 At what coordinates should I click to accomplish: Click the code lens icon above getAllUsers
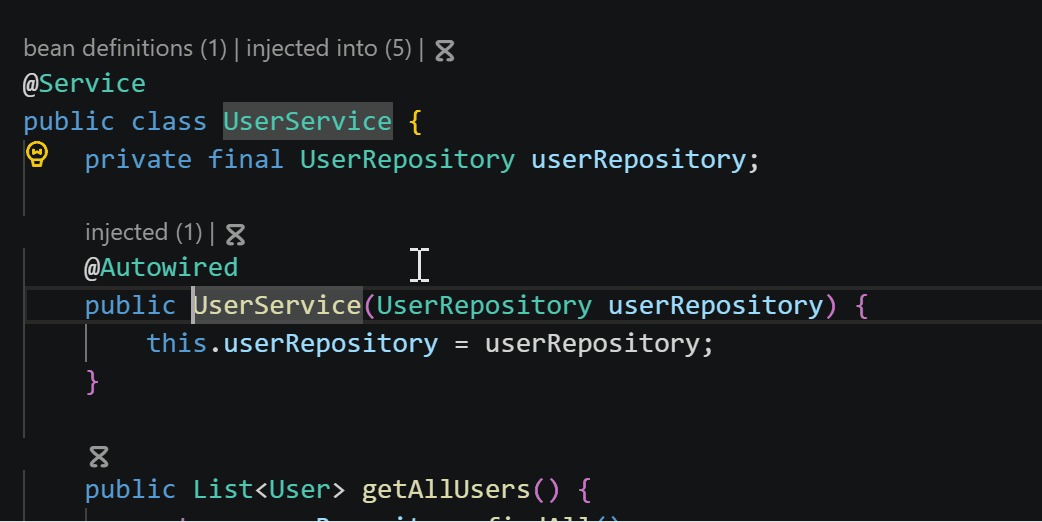[99, 457]
